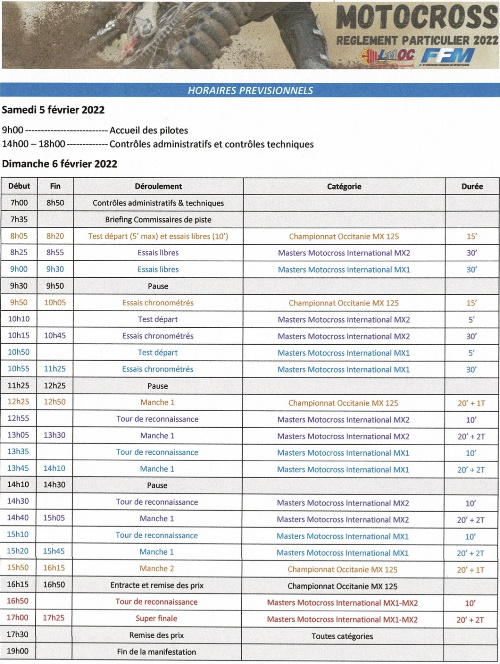The width and height of the screenshot is (500, 664).
Task: Click the FFM logo in the header banner
Action: (448, 56)
